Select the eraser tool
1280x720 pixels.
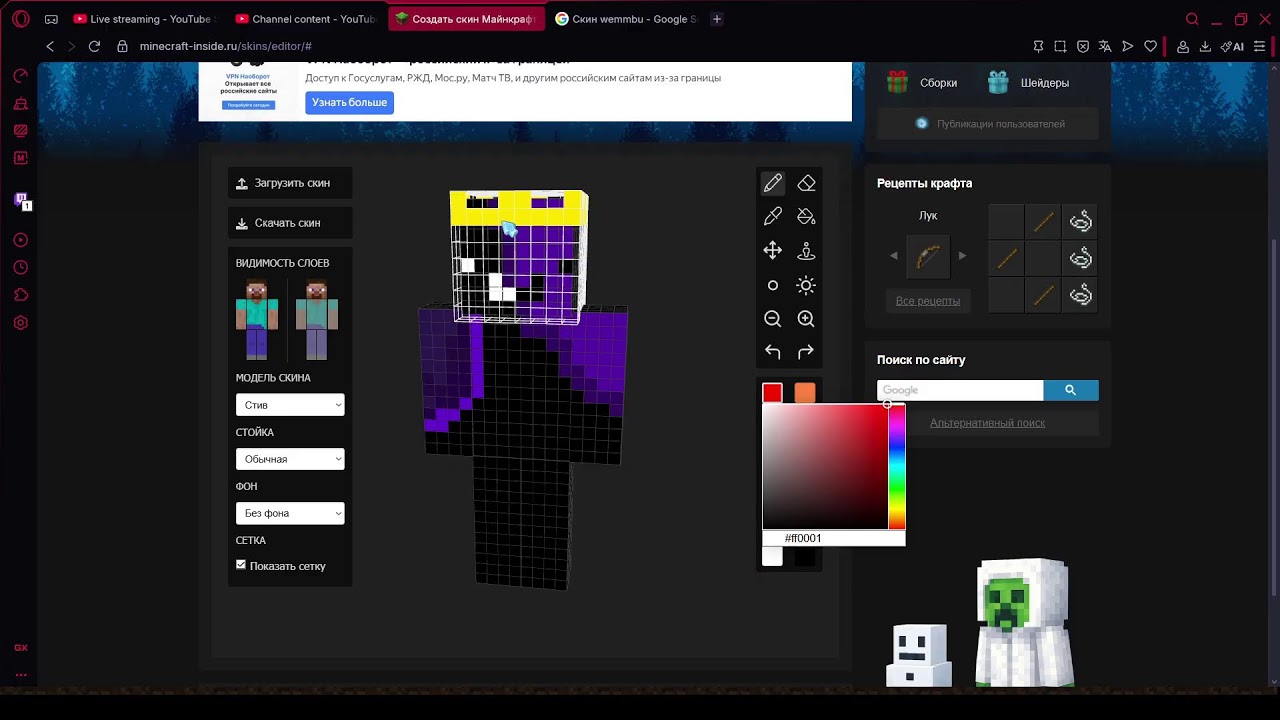[x=806, y=183]
